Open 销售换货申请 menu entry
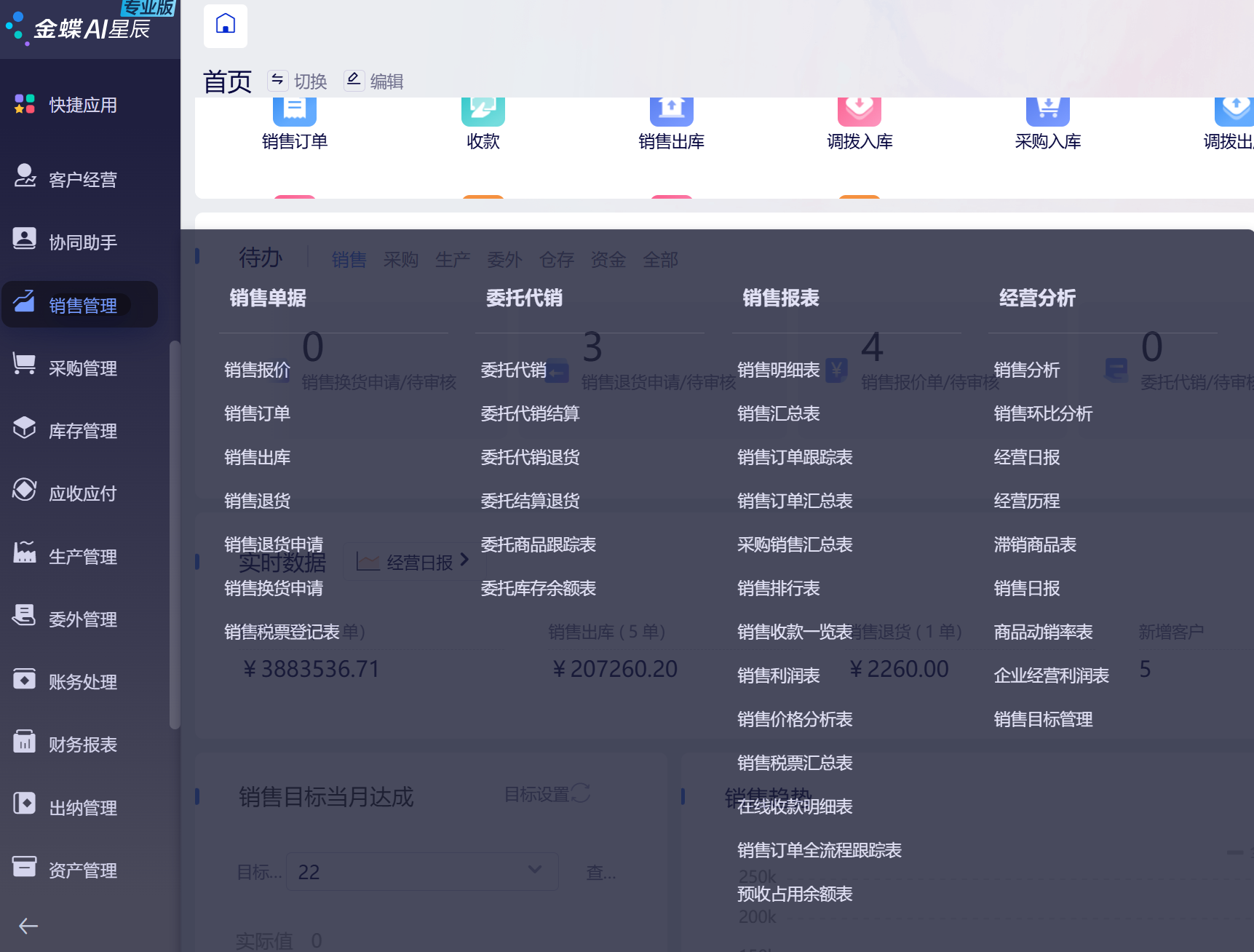Viewport: 1254px width, 952px height. click(x=274, y=589)
